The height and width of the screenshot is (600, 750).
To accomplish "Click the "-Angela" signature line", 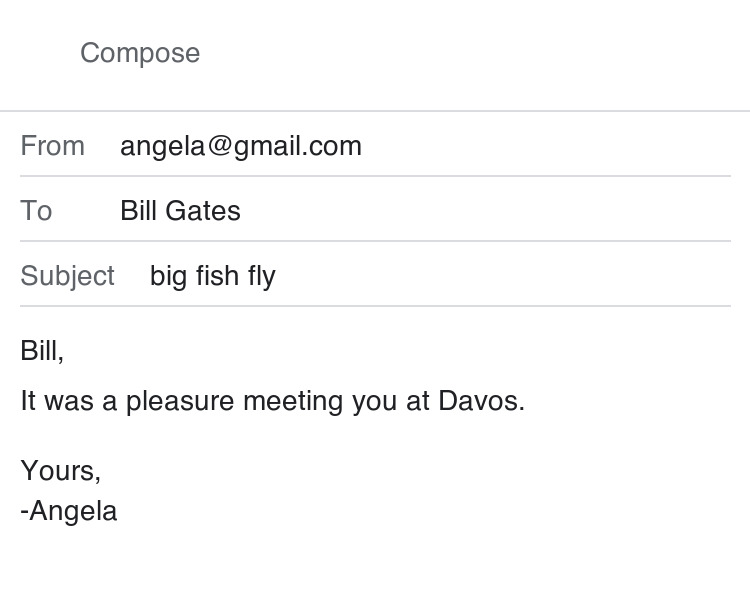I will tap(69, 511).
